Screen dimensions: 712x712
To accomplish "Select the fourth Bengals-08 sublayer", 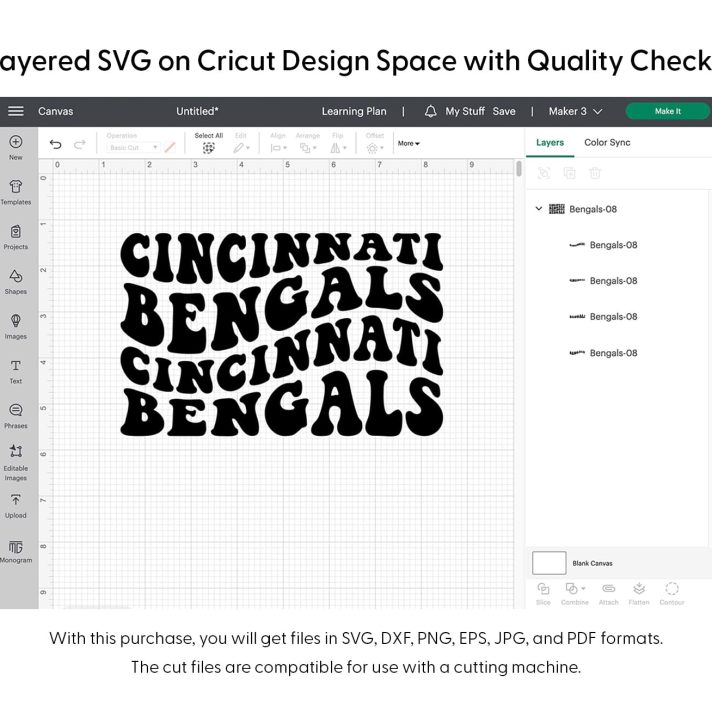I will click(x=618, y=353).
